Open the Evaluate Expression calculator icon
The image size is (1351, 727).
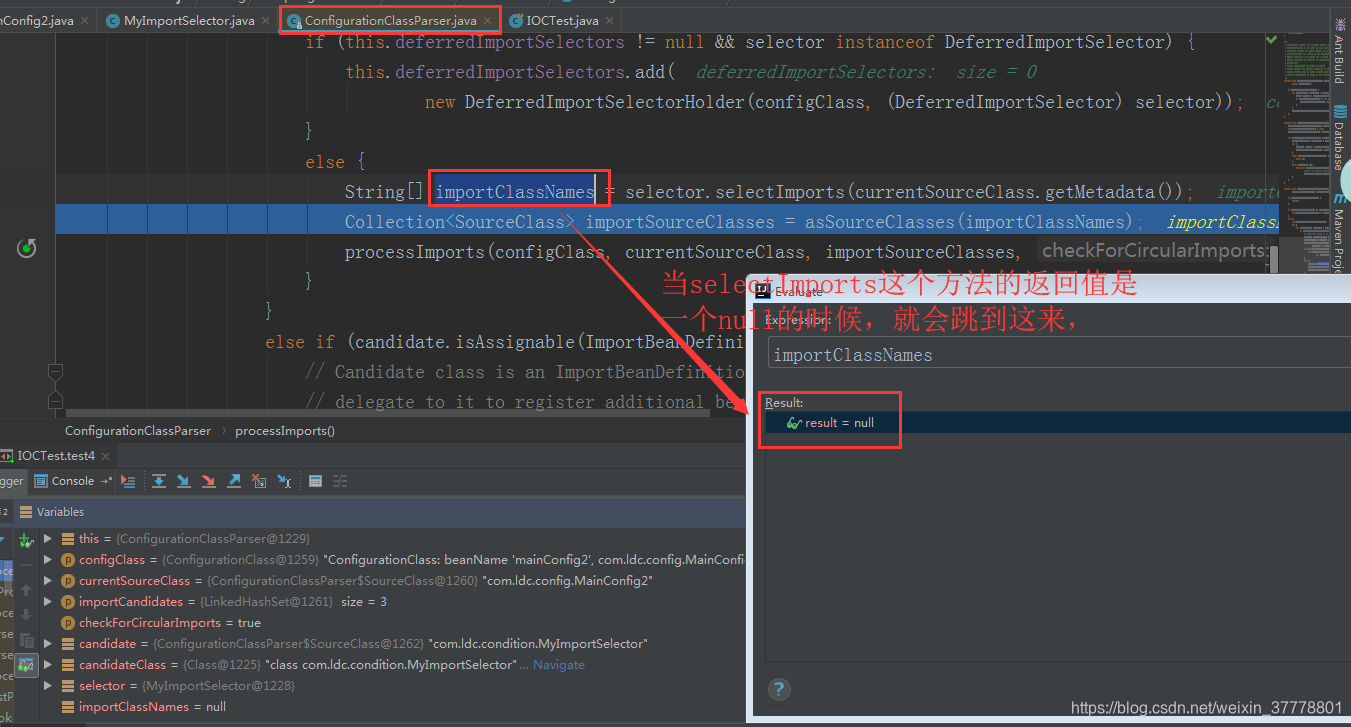(x=316, y=481)
